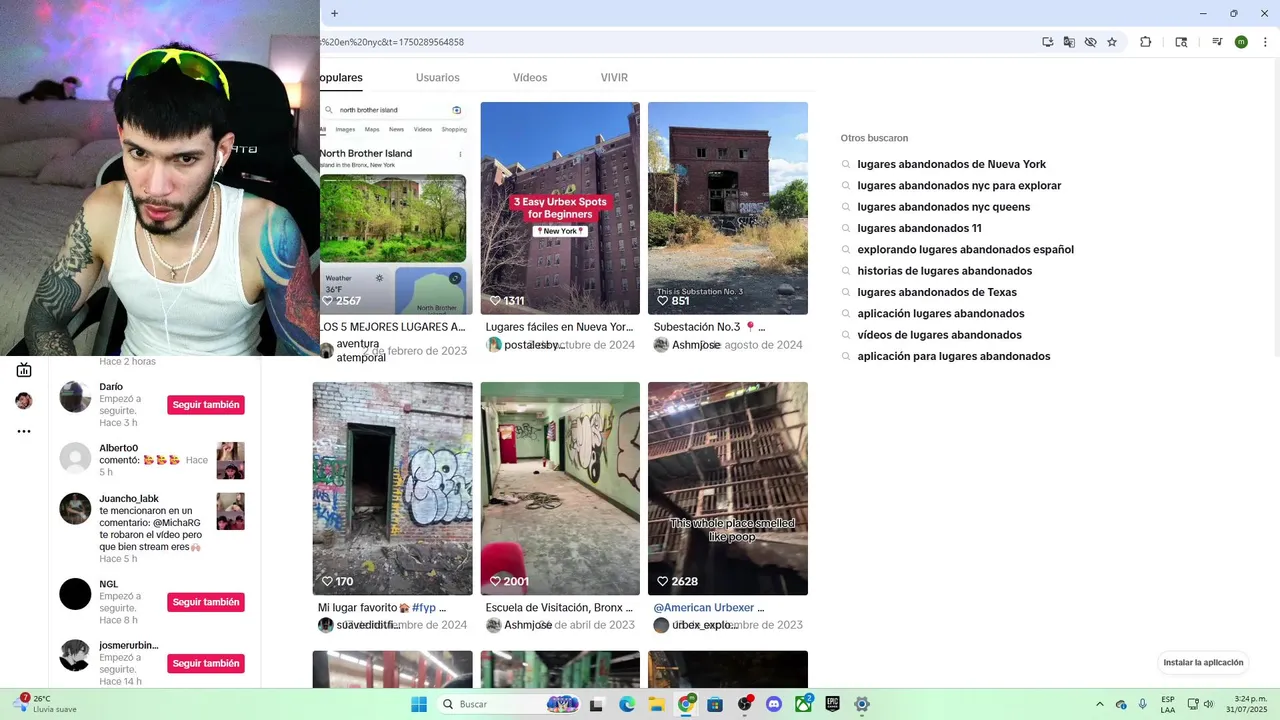Open OBS Studio from taskbar
The width and height of the screenshot is (1280, 720).
click(745, 704)
